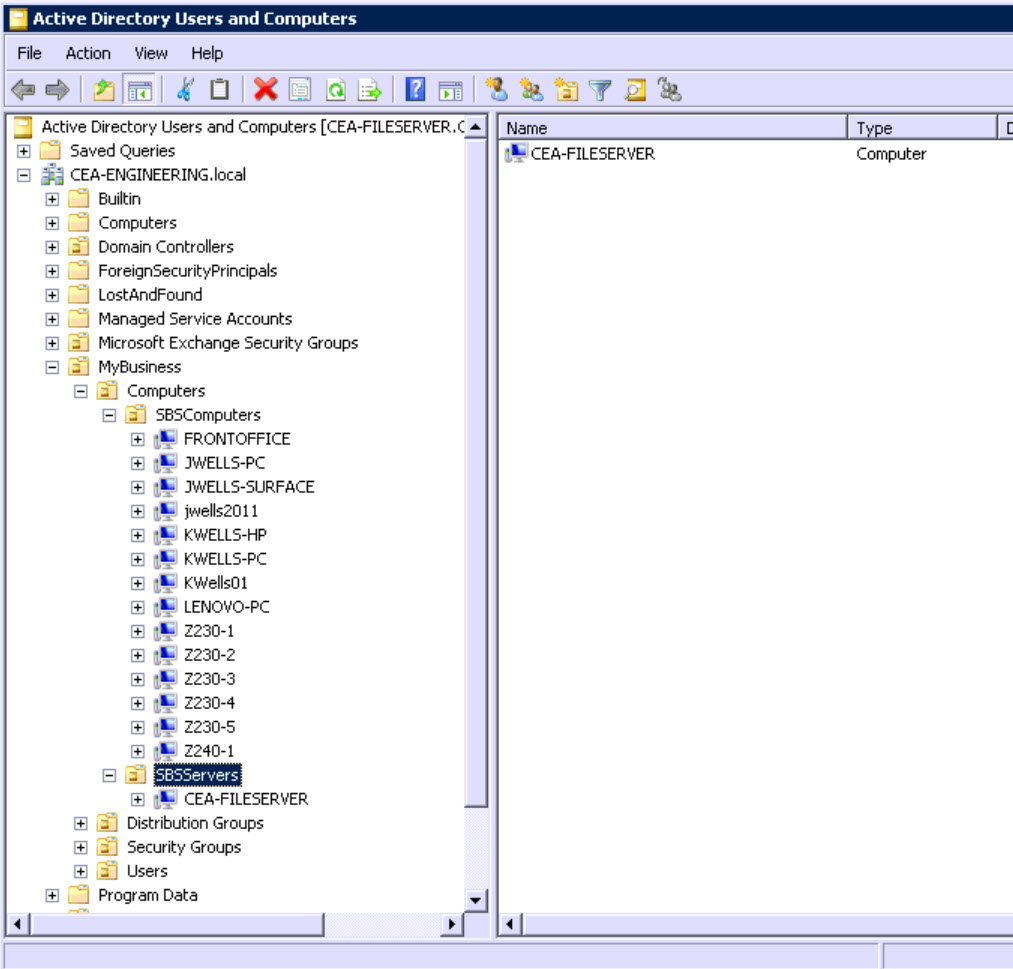
Task: Click the Export List toolbar icon
Action: pyautogui.click(x=370, y=90)
